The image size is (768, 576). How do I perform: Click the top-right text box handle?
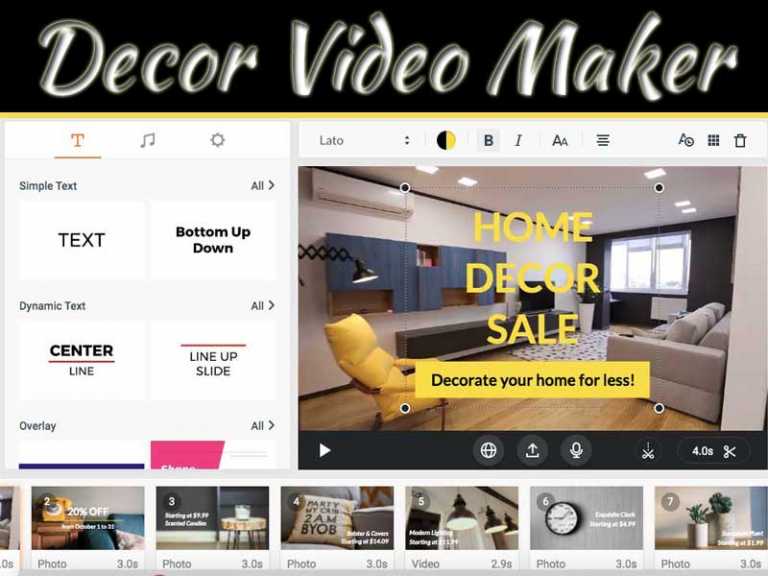[x=659, y=188]
